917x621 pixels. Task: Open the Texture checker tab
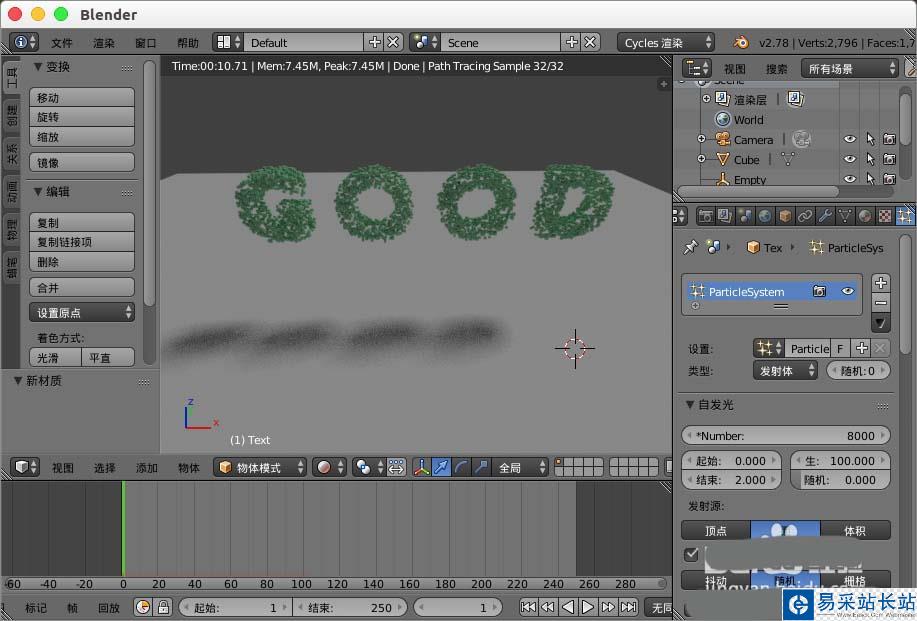tap(885, 216)
